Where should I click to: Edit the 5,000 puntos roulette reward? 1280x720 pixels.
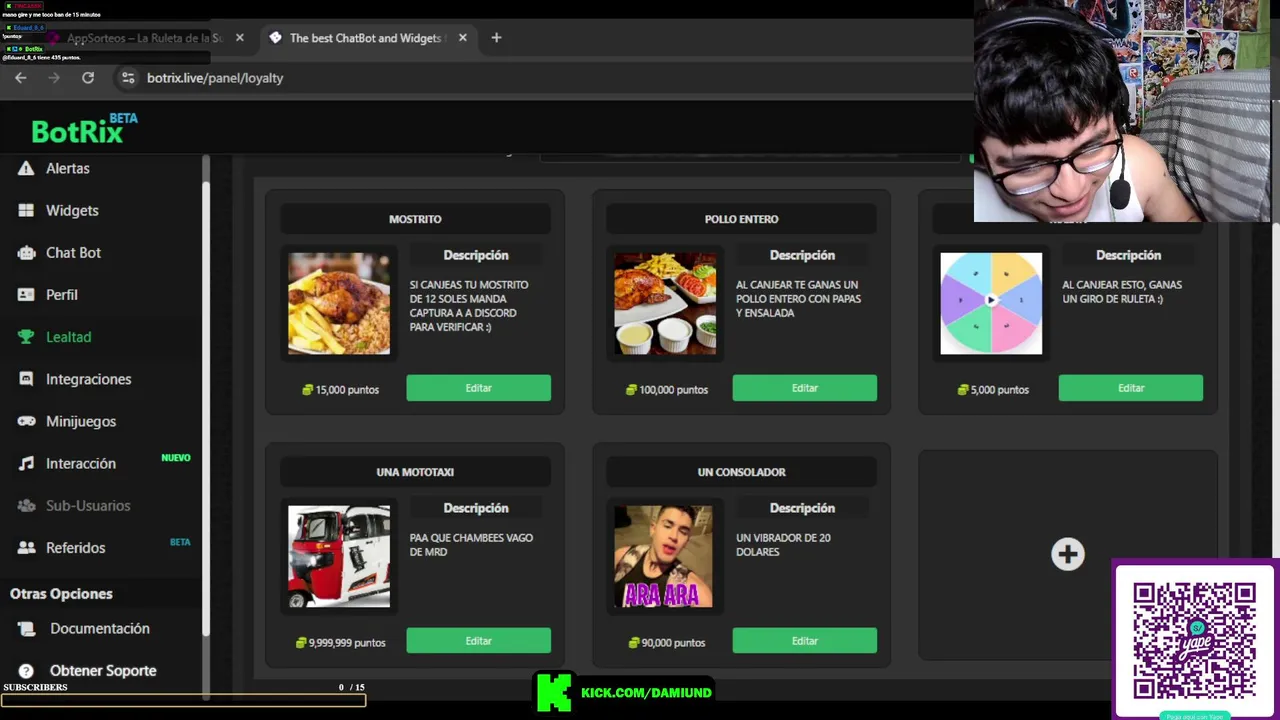pos(1130,388)
